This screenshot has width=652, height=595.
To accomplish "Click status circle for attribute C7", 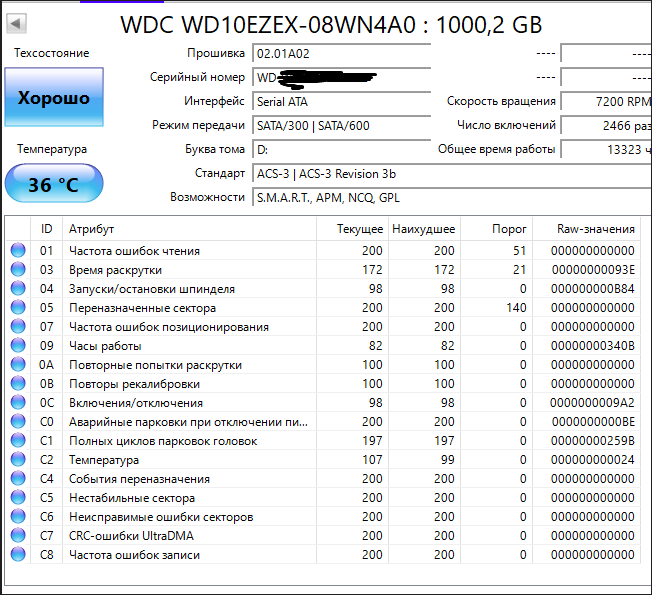I will coord(18,536).
